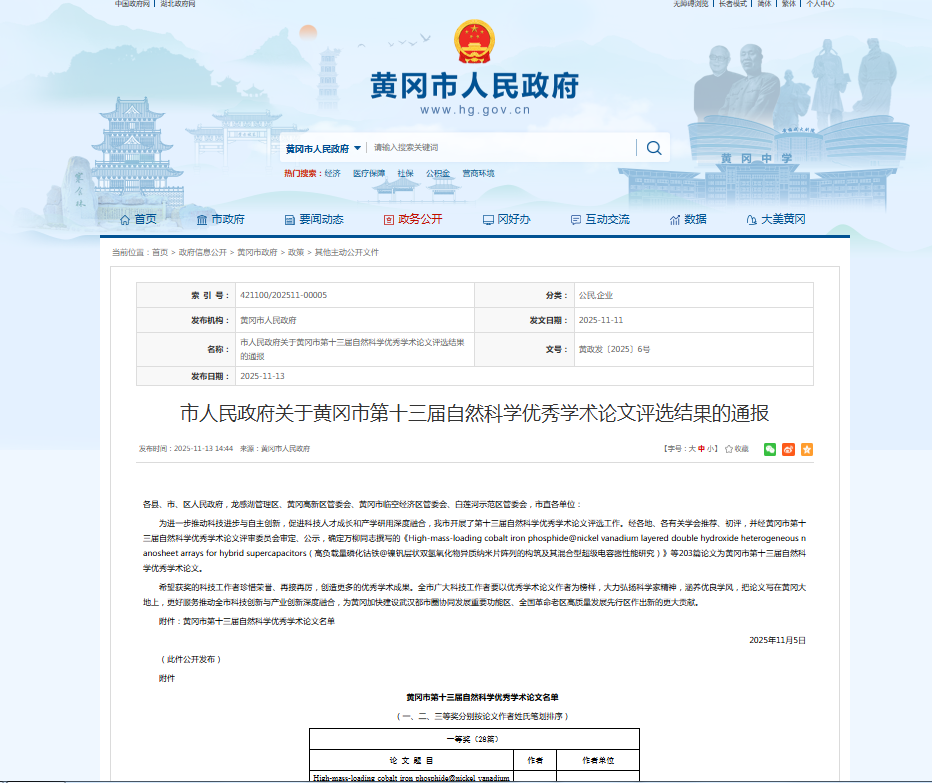Switch to 长者模式 elder mode

[x=732, y=4]
